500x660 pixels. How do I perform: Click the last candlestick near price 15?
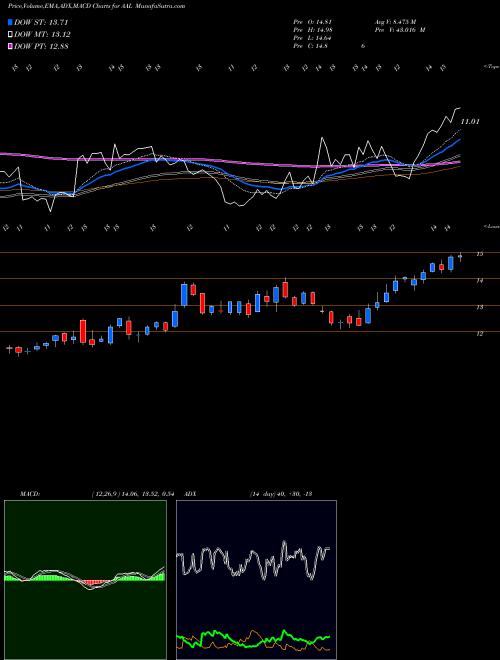pos(460,256)
